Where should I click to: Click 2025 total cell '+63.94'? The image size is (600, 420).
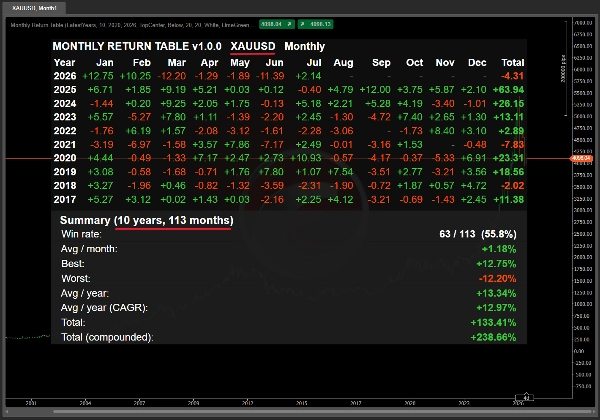point(509,90)
